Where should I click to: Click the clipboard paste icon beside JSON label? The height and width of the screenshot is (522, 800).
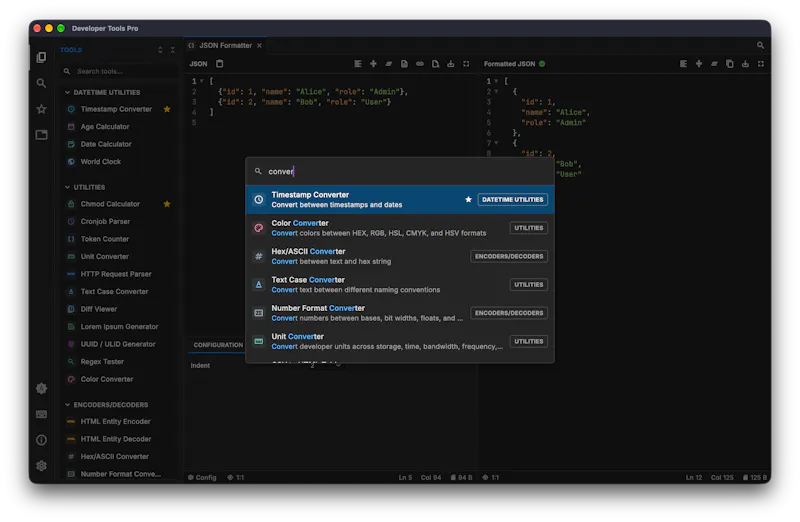pyautogui.click(x=219, y=64)
